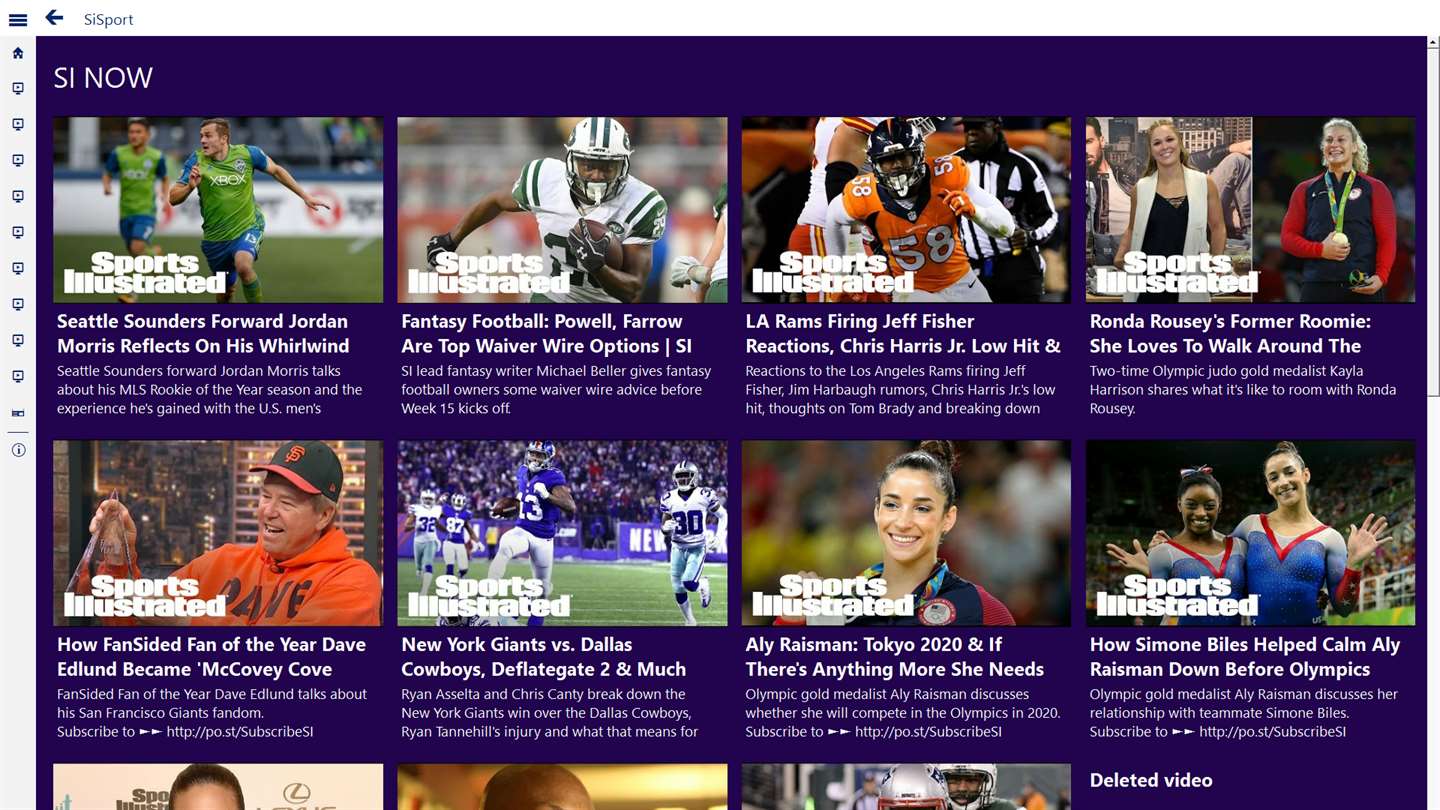The image size is (1440, 810).
Task: Select title 'New York Giants vs. Dallas Cowboys'
Action: [543, 656]
